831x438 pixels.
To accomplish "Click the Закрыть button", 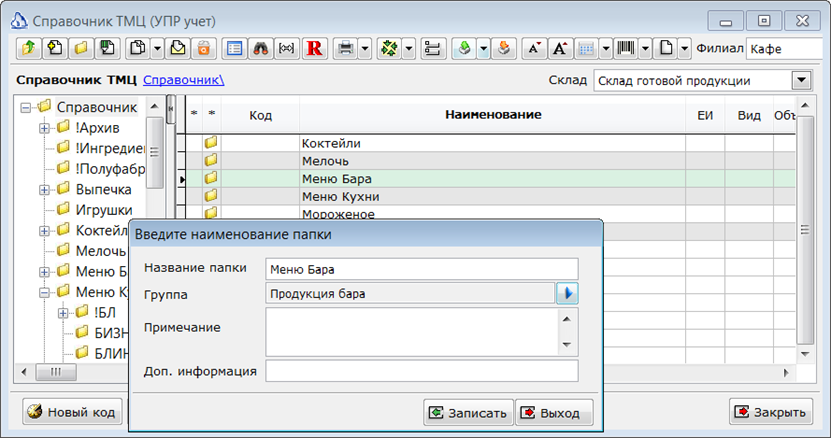I will tap(771, 411).
